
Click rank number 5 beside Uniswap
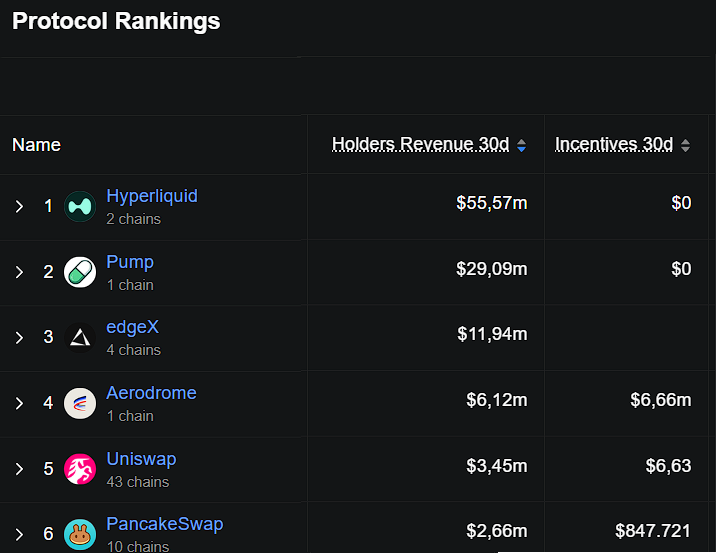coord(48,469)
